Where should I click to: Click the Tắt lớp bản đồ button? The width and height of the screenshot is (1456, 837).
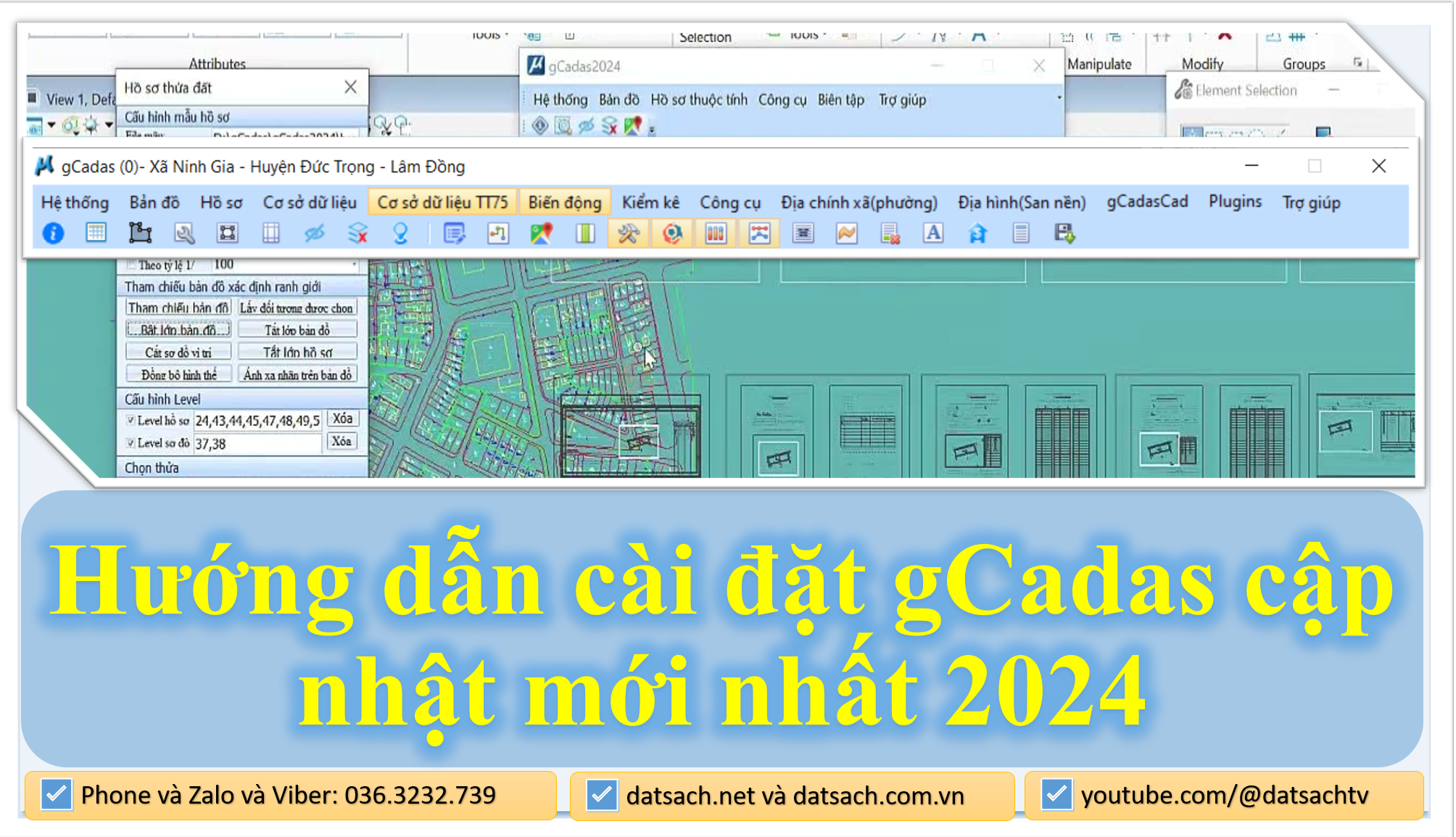point(297,330)
